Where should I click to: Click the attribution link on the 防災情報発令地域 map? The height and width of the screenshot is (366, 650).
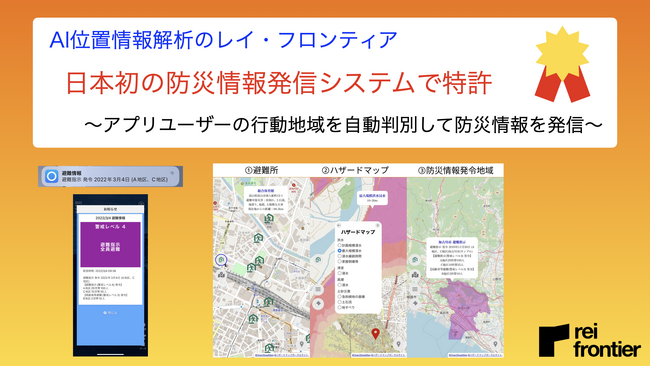(x=475, y=355)
